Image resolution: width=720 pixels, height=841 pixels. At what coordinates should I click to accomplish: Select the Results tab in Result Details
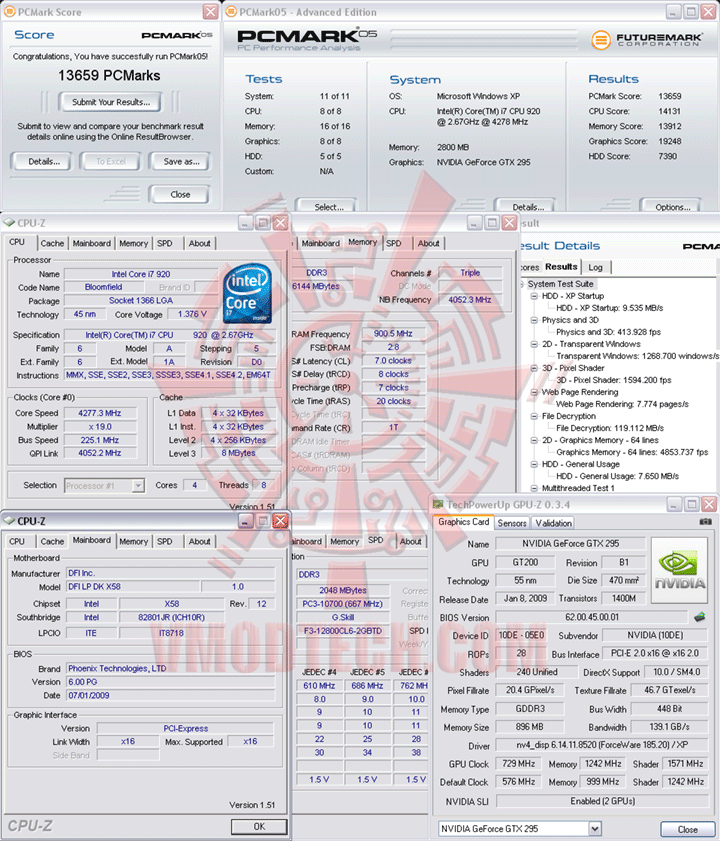pos(561,267)
